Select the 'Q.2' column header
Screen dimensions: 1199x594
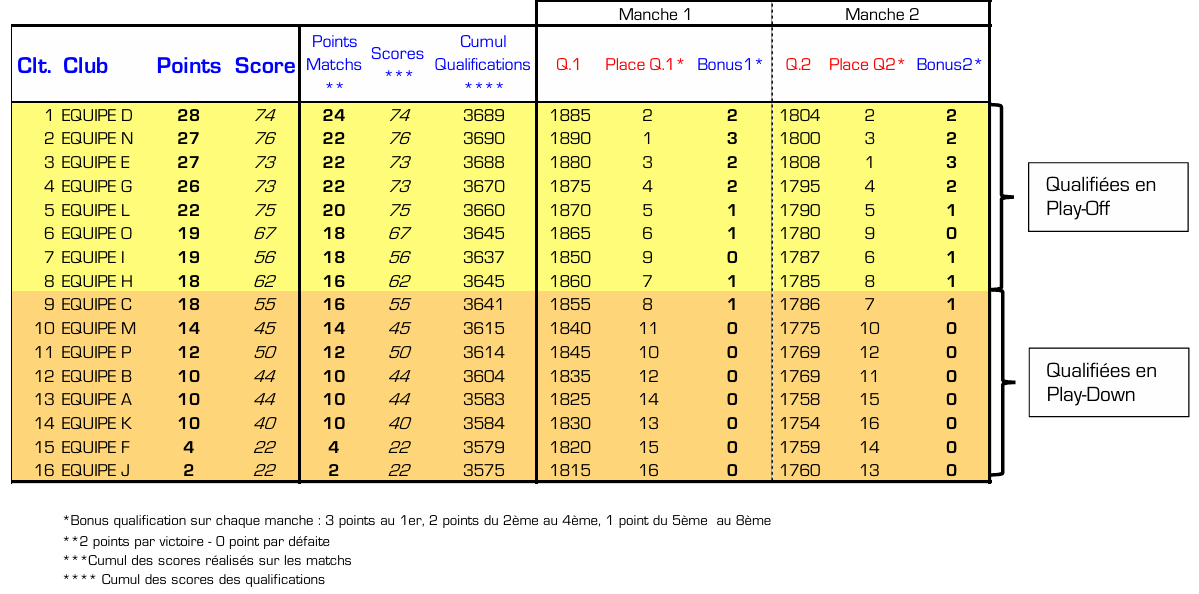coord(798,65)
